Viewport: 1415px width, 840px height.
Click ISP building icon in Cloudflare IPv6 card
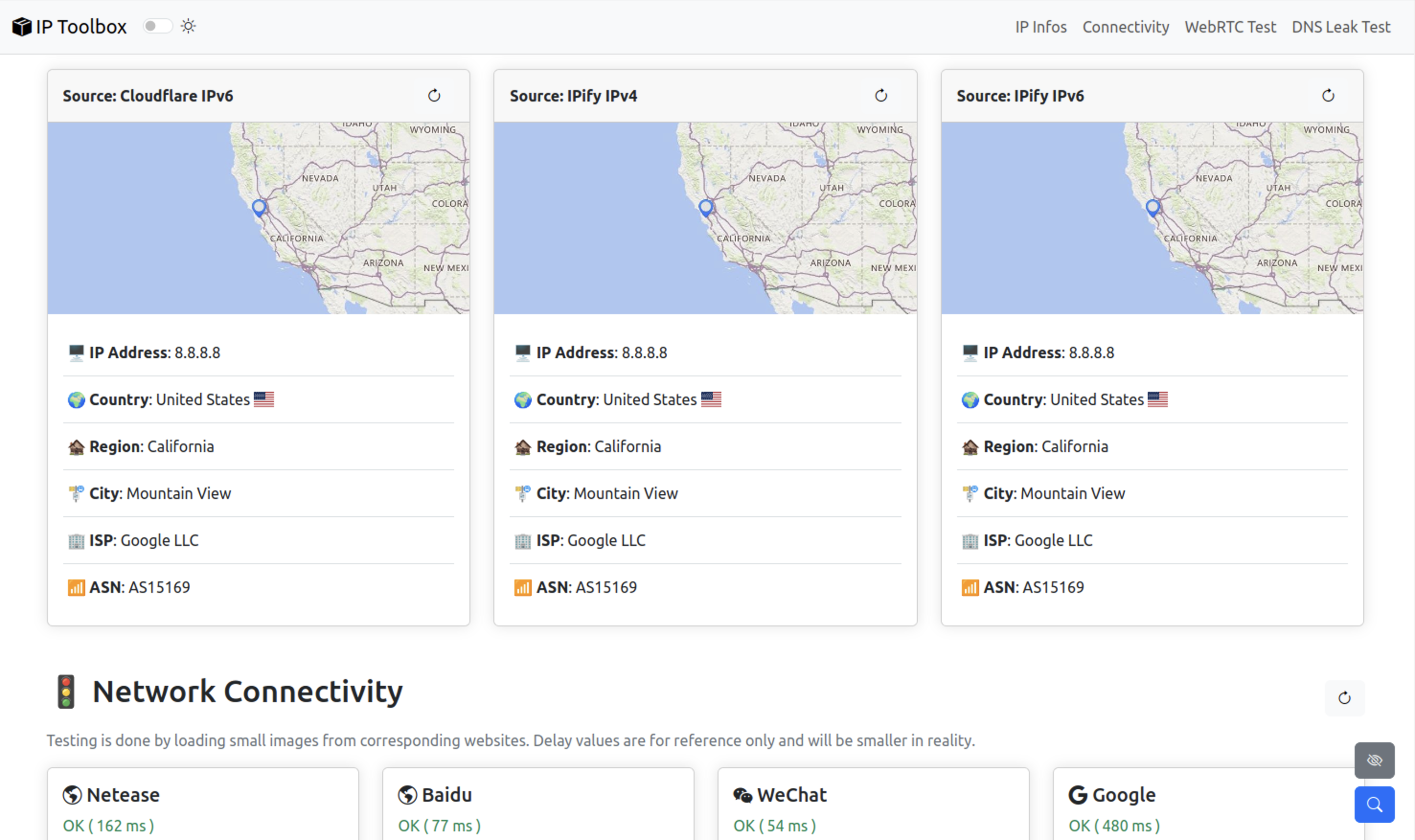(76, 541)
